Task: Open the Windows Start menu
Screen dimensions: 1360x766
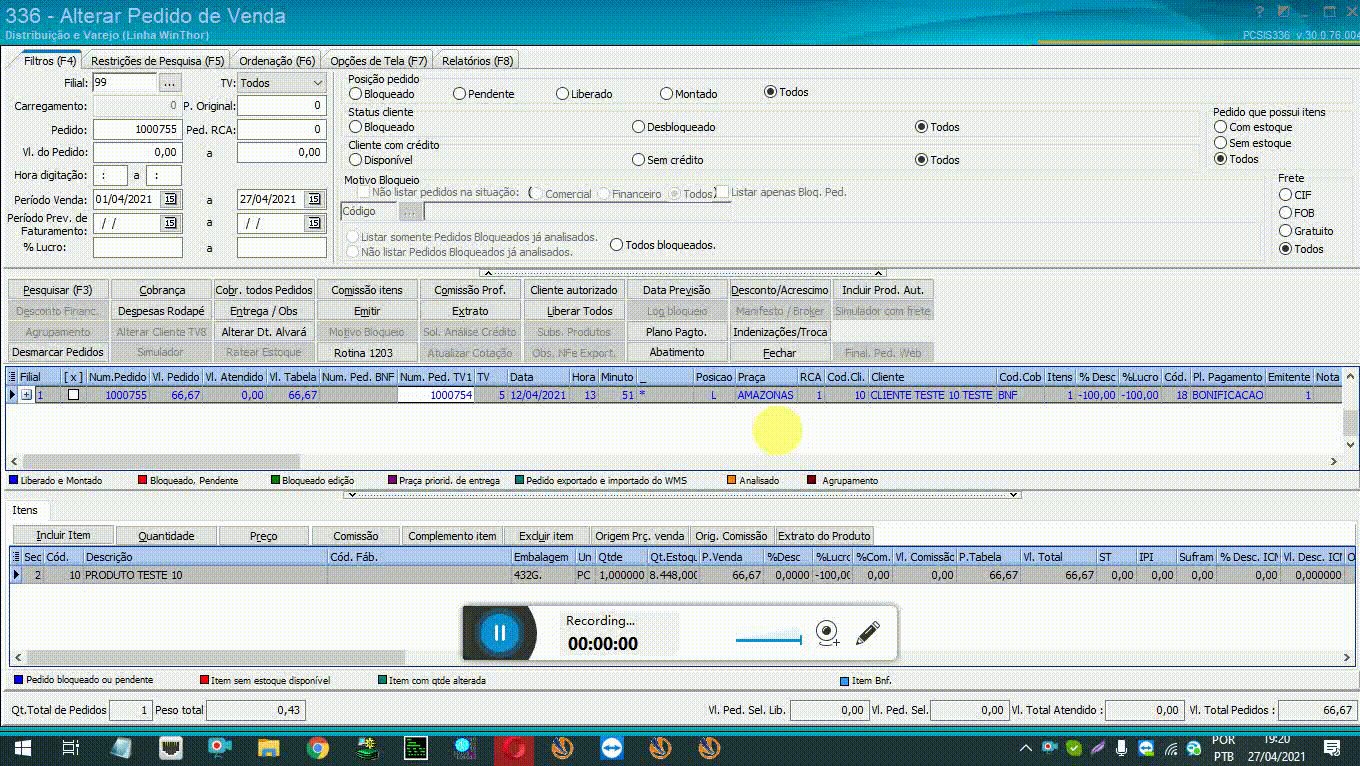Action: [20, 748]
